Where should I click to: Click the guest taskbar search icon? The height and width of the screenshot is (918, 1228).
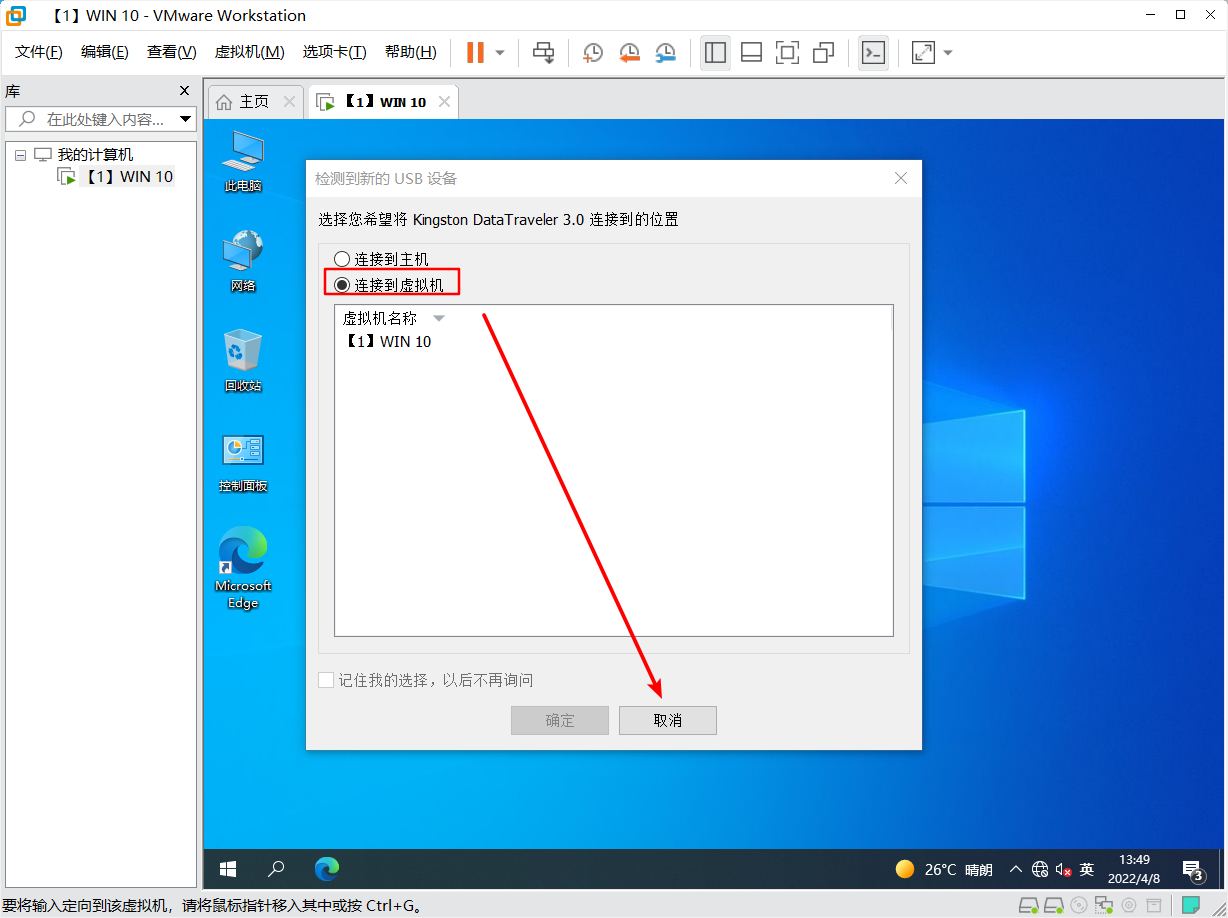coord(277,869)
